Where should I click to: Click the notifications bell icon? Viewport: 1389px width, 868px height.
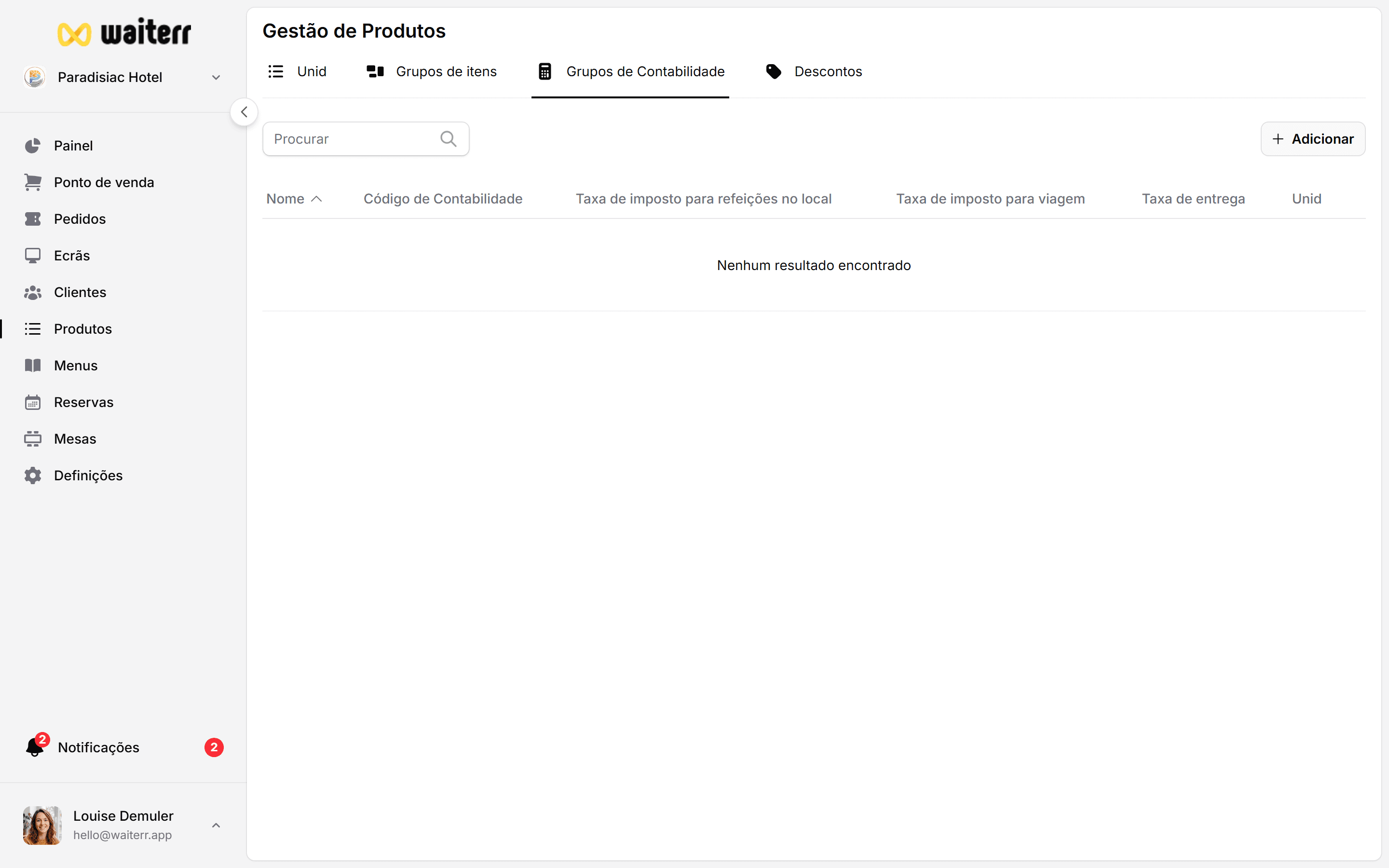tap(34, 747)
